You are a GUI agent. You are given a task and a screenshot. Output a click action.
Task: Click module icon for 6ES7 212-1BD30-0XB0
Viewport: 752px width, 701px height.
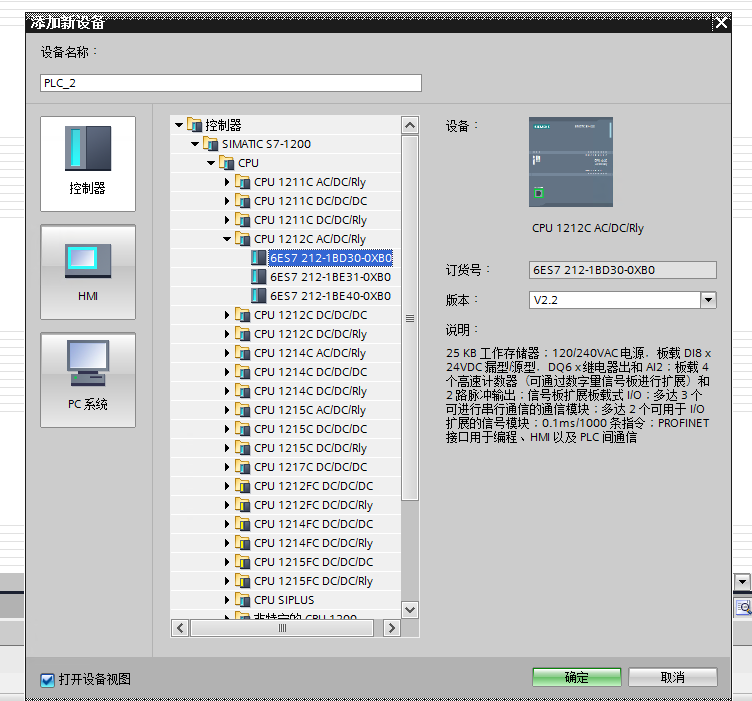pos(258,258)
